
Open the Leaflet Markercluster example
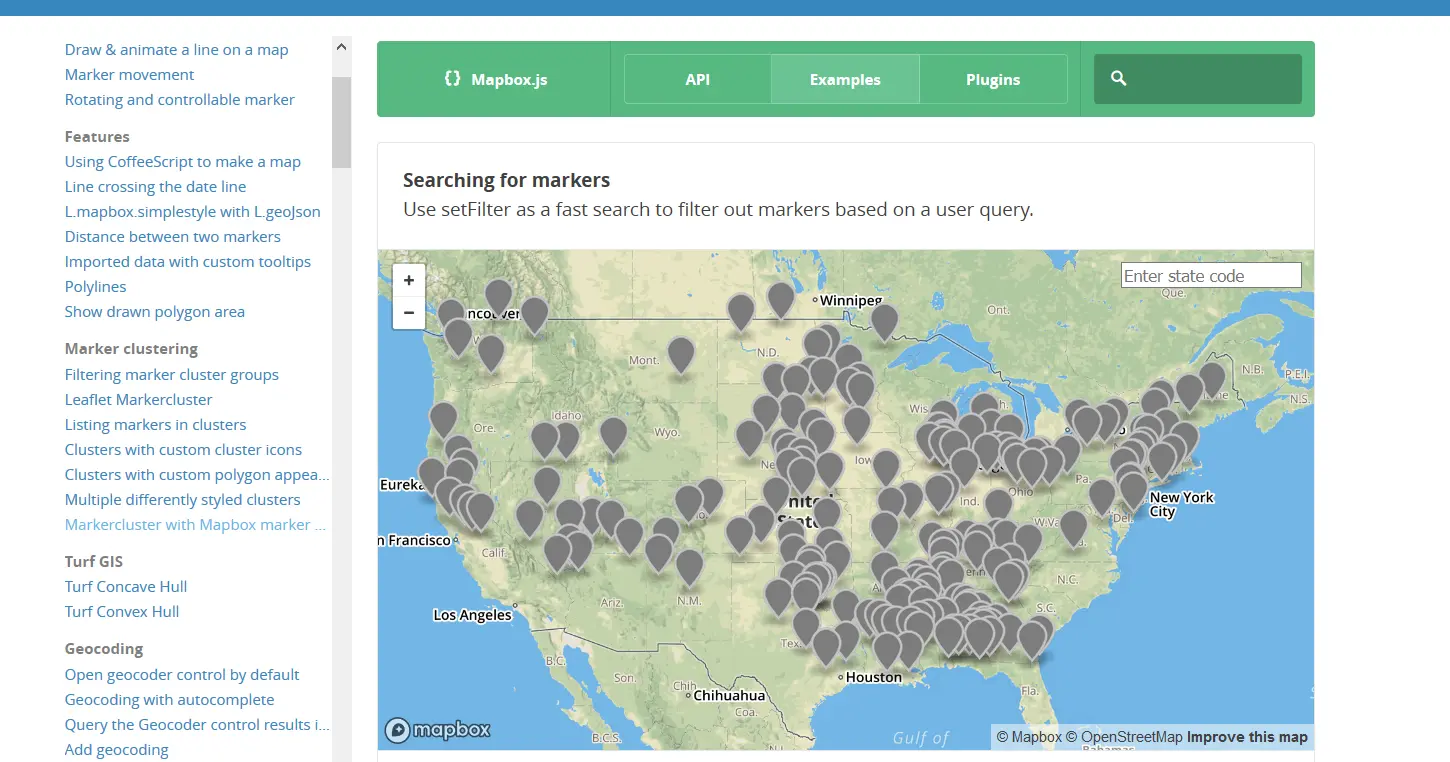[139, 399]
